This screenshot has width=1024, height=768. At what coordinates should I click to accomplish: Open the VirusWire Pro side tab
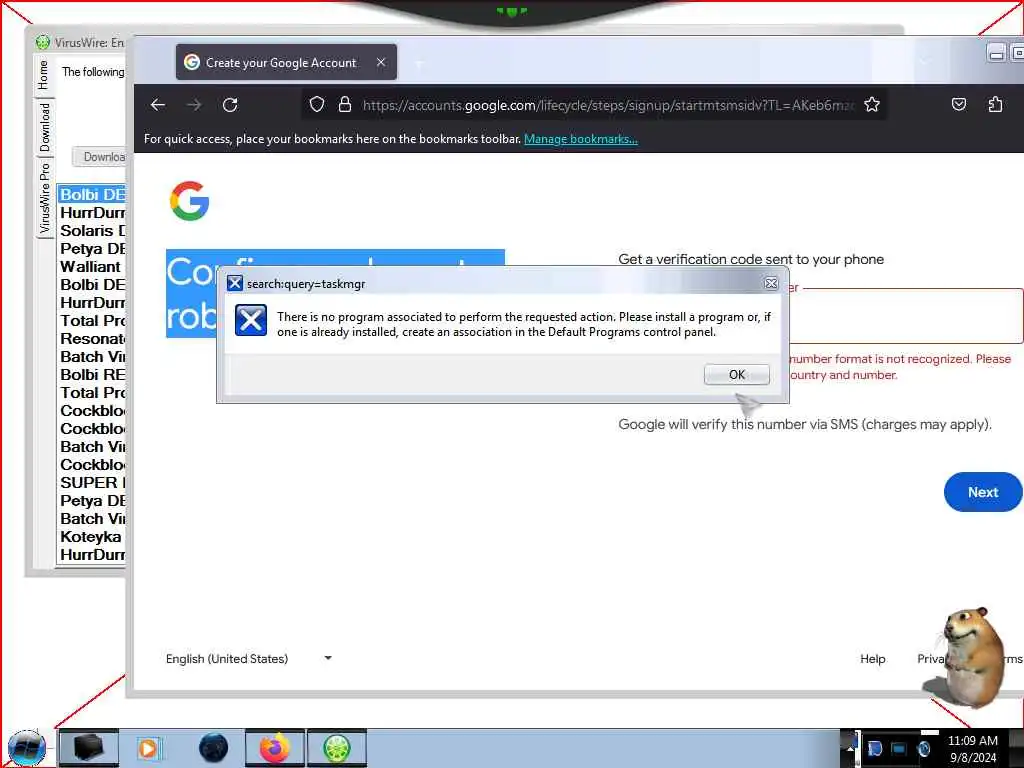(44, 199)
